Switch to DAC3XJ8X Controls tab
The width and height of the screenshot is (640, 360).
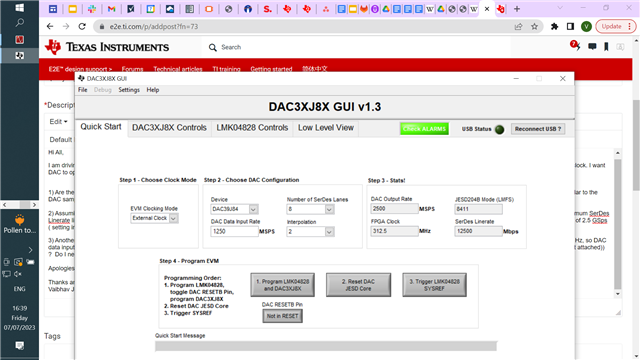coord(169,128)
